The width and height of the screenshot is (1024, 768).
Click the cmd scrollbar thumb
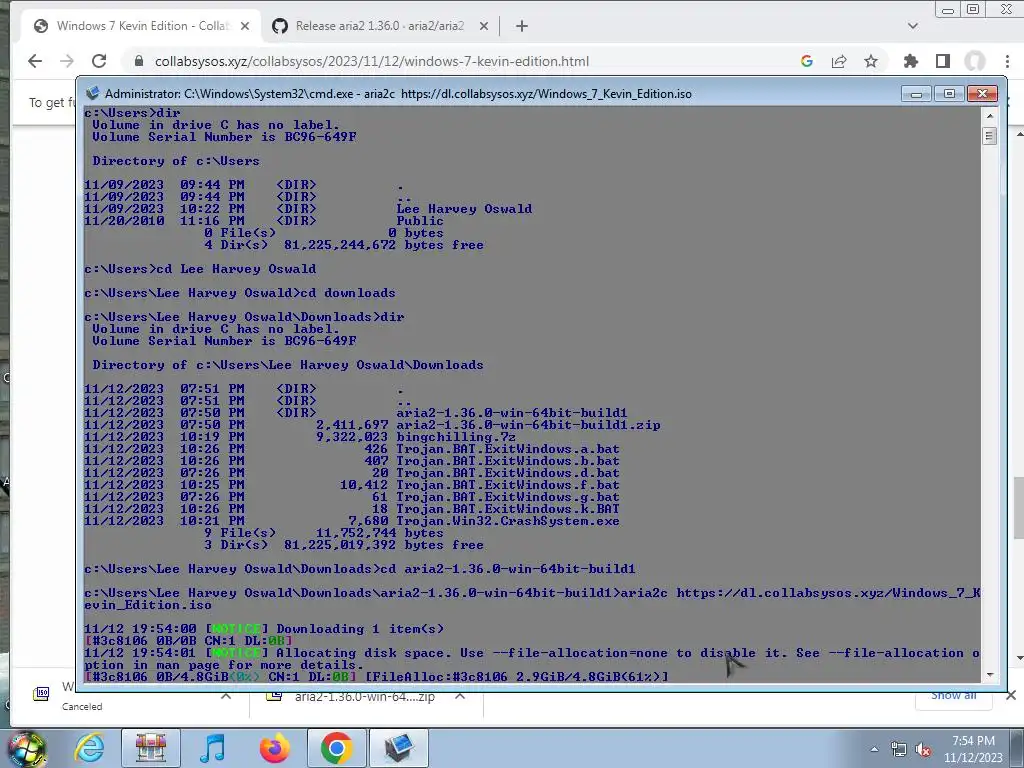click(989, 136)
